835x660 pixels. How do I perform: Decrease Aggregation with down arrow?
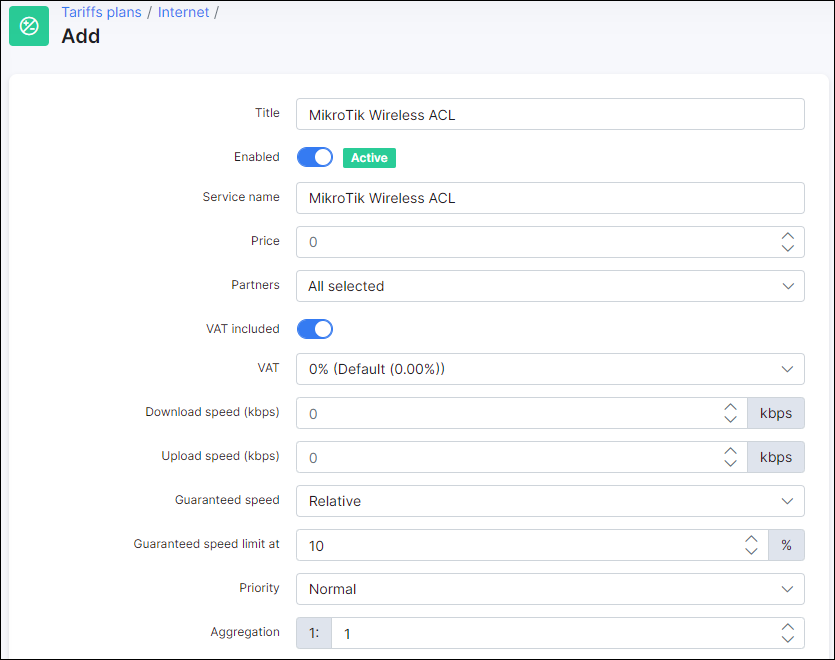788,639
